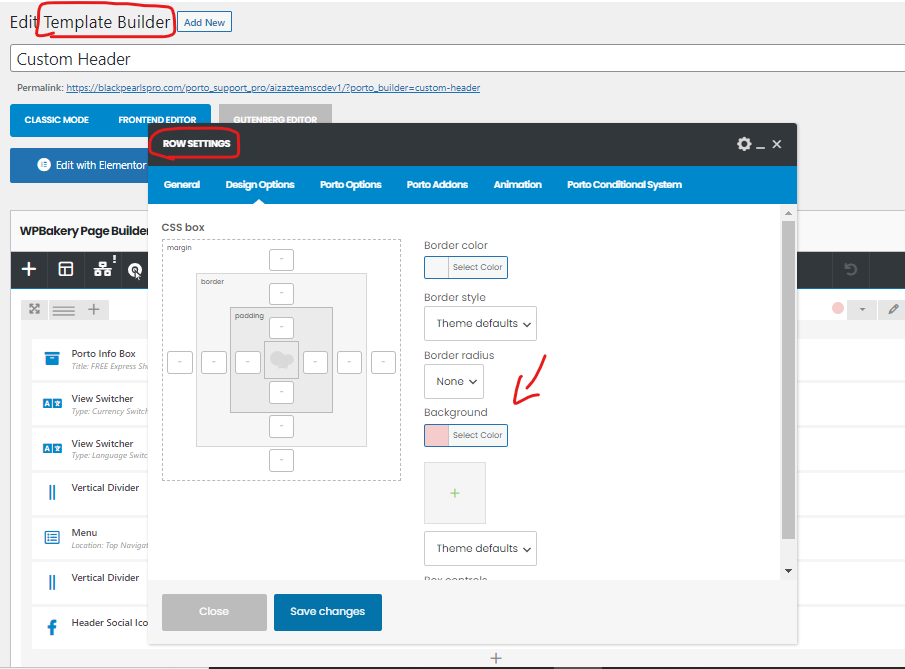Click the first Vertical Divider icon
Viewport: 905px width, 669px height.
(x=52, y=492)
